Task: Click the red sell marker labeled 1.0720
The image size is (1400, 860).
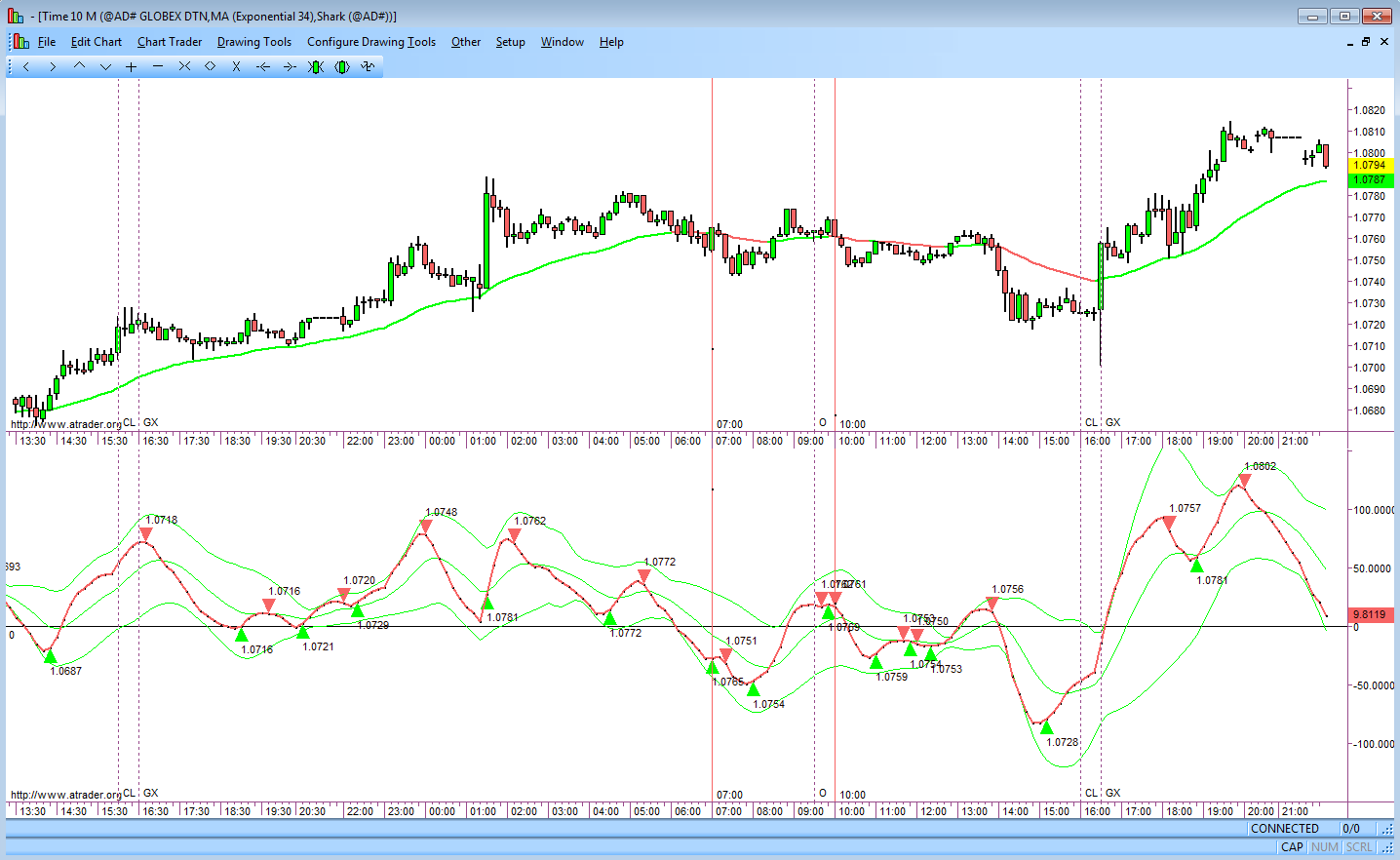Action: point(344,594)
